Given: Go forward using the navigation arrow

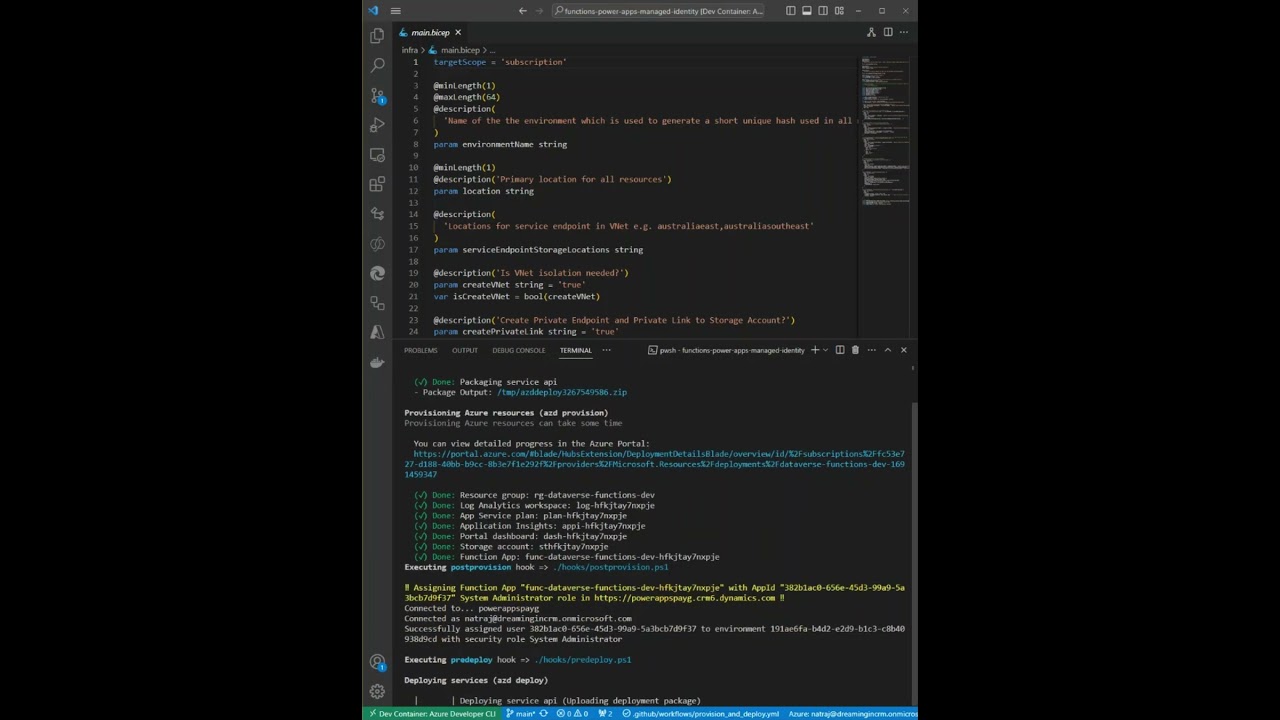Looking at the screenshot, I should tap(540, 11).
